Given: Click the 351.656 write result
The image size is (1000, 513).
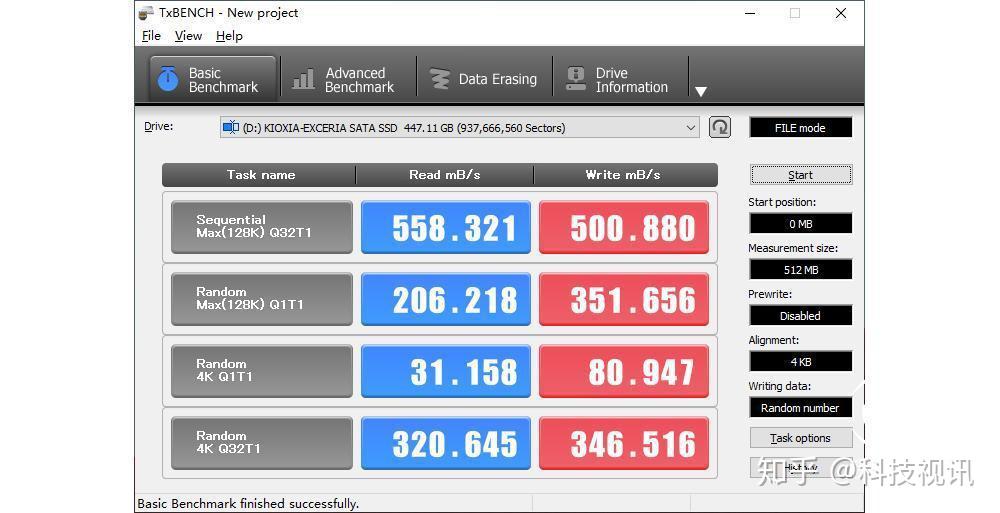Looking at the screenshot, I should [624, 299].
